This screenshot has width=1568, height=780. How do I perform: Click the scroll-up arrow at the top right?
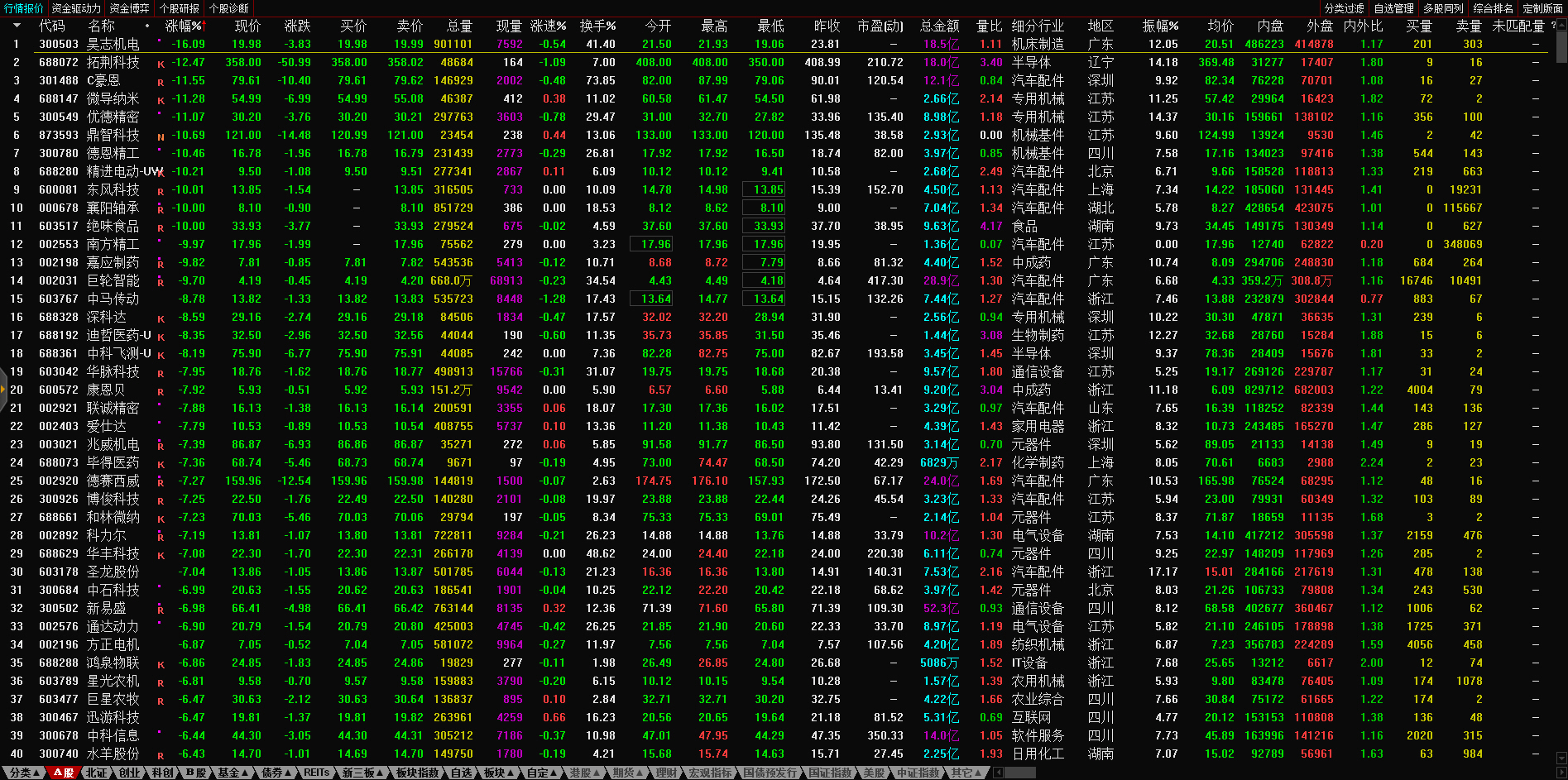pos(1561,24)
